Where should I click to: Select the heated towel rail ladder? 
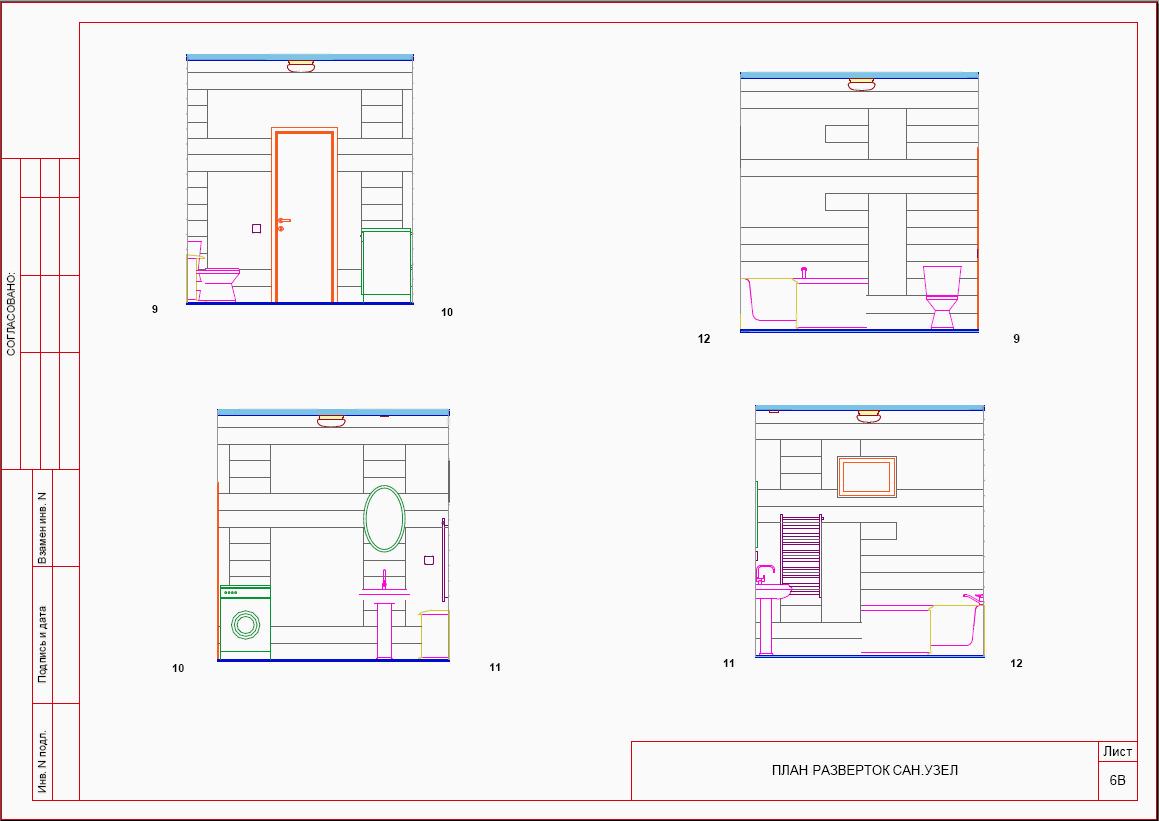coord(801,556)
